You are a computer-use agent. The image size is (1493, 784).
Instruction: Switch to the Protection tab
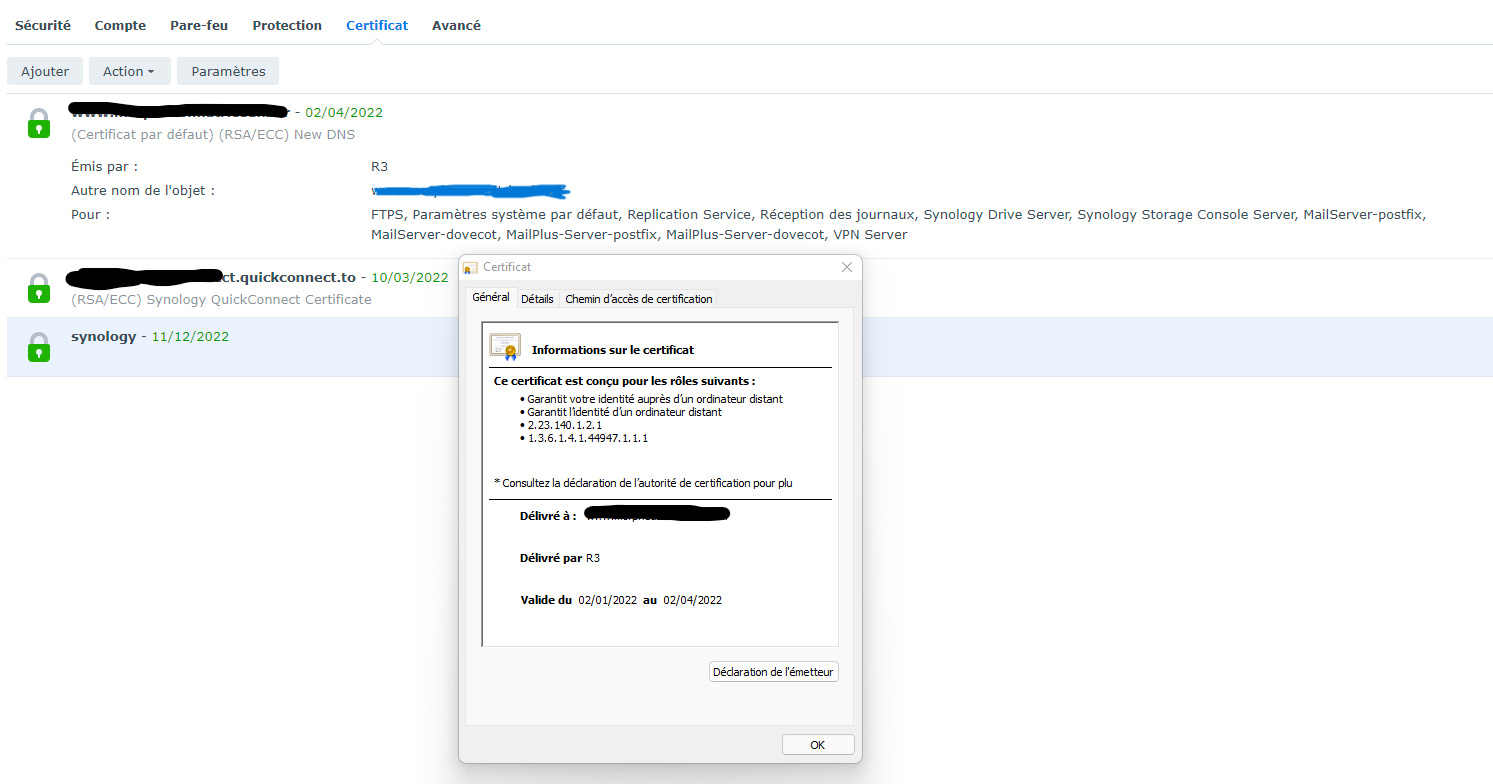(x=287, y=26)
